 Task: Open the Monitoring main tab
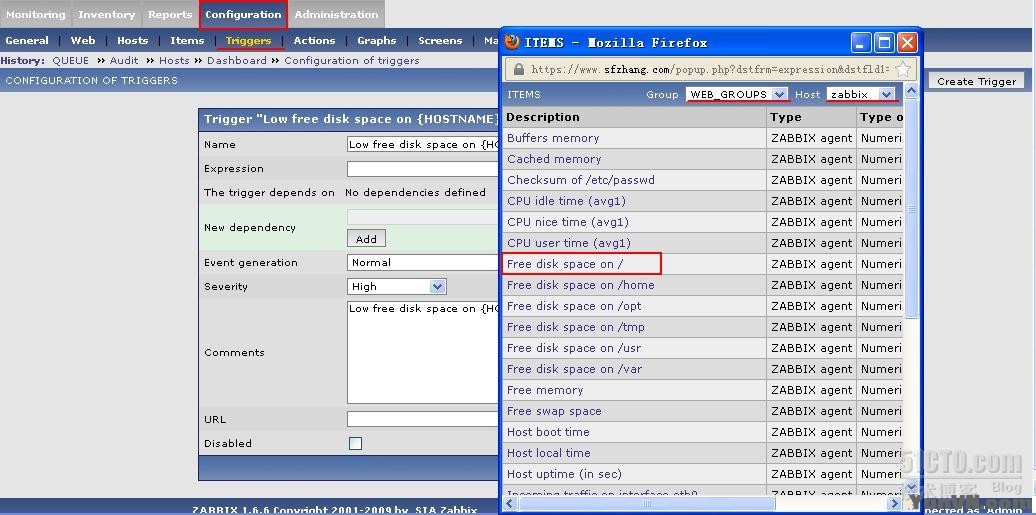[36, 15]
